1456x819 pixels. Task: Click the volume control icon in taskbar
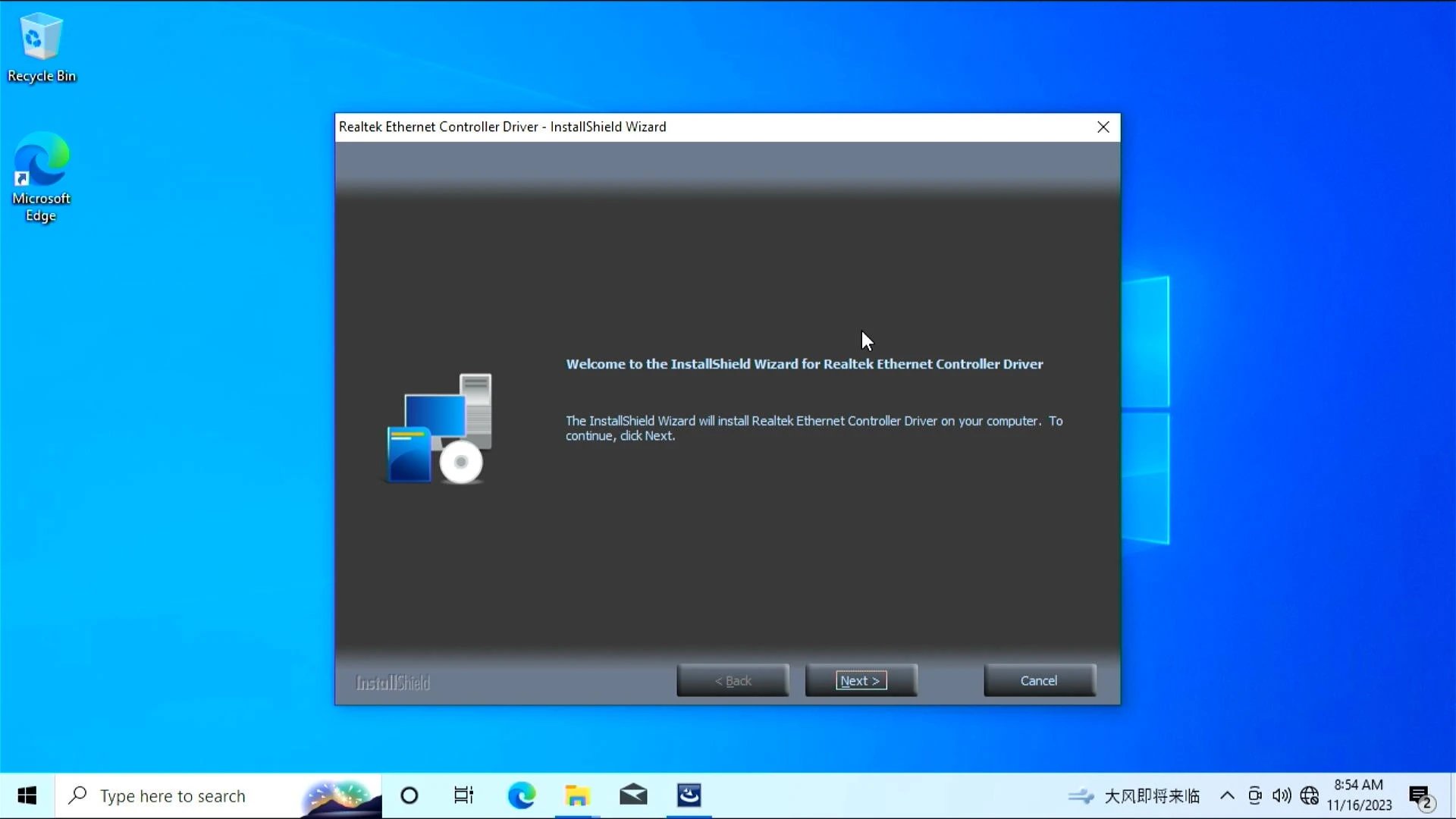tap(1282, 794)
